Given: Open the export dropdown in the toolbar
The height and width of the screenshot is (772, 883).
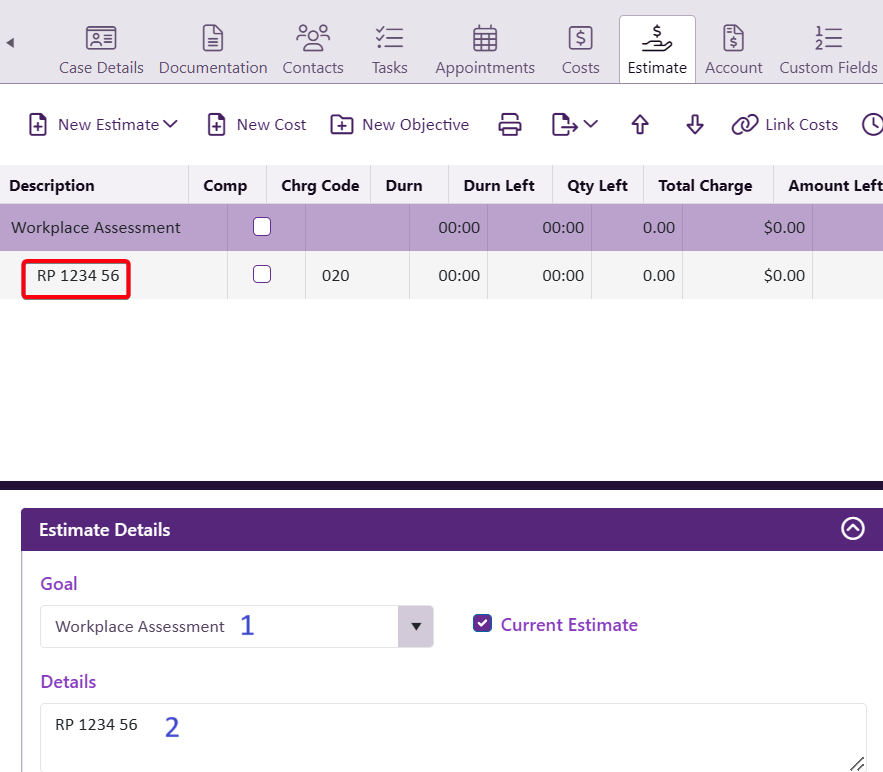Looking at the screenshot, I should coord(575,125).
